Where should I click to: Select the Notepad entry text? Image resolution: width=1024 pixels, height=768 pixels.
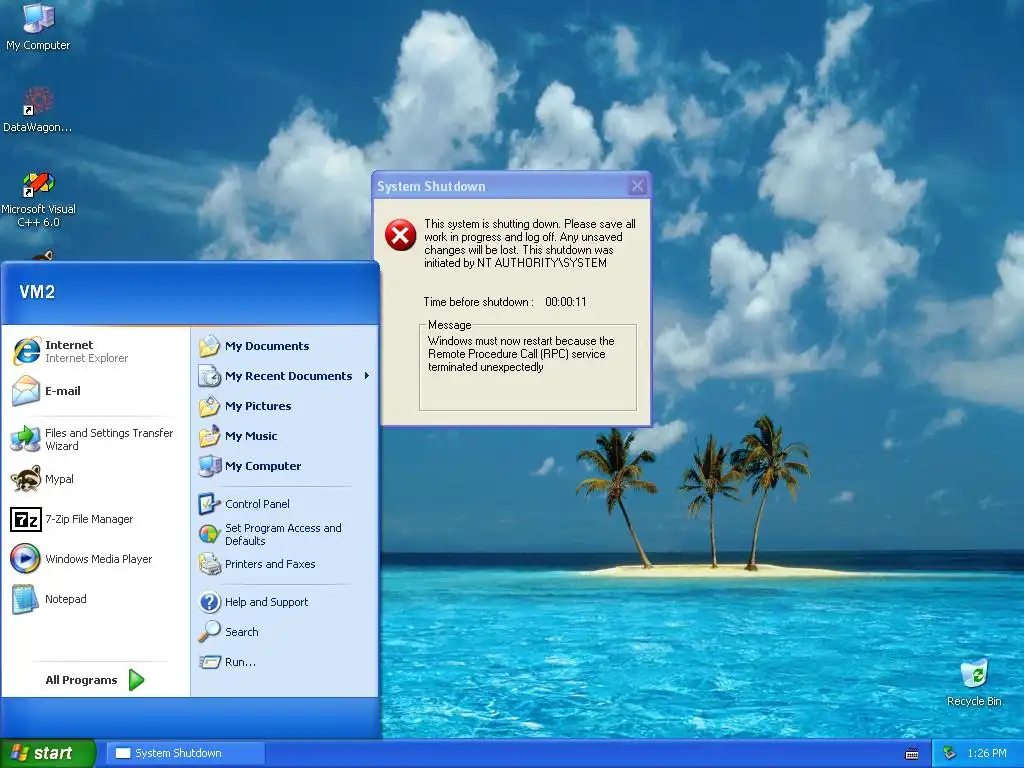coord(65,599)
